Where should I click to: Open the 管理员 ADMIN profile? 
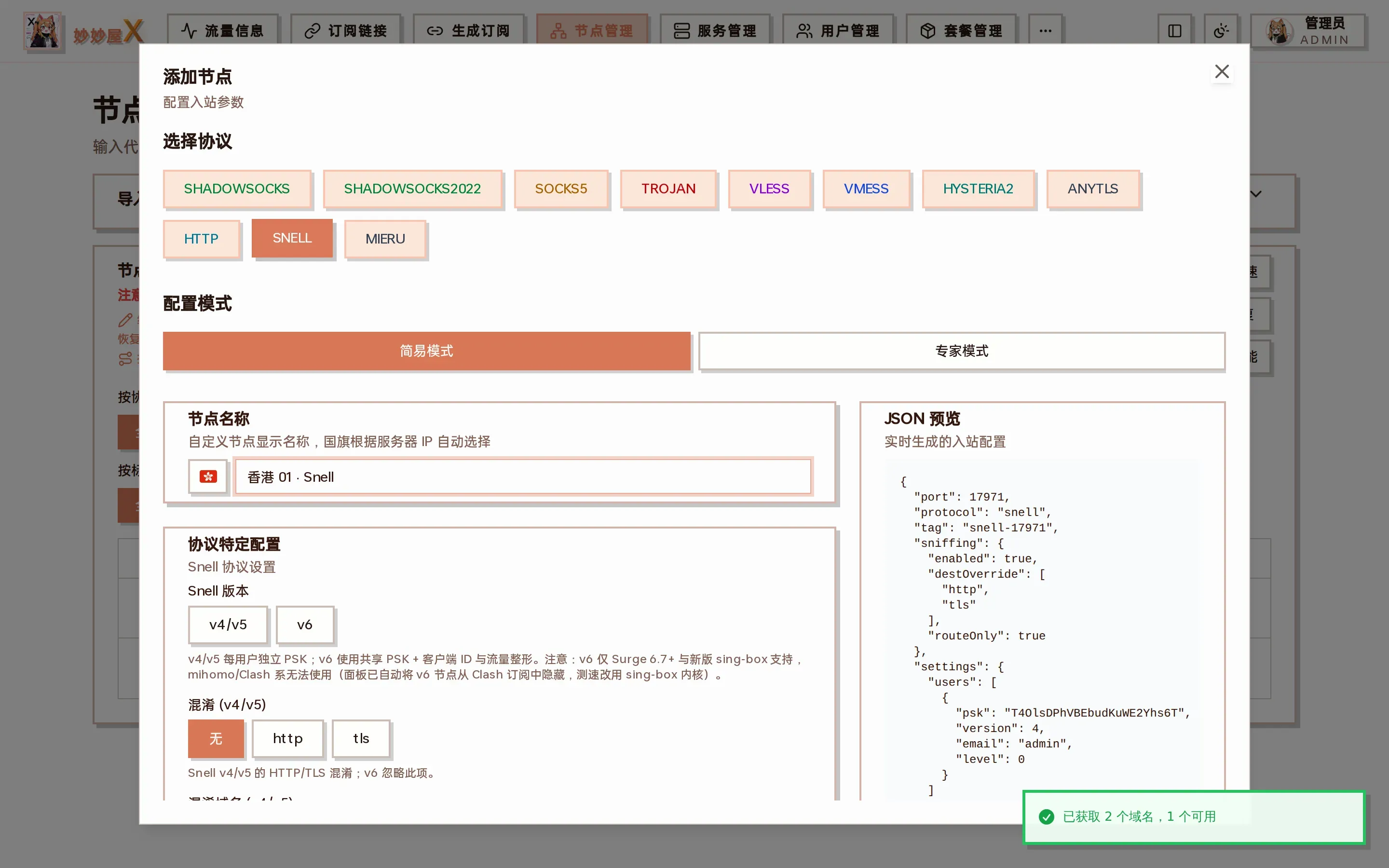[x=1308, y=31]
